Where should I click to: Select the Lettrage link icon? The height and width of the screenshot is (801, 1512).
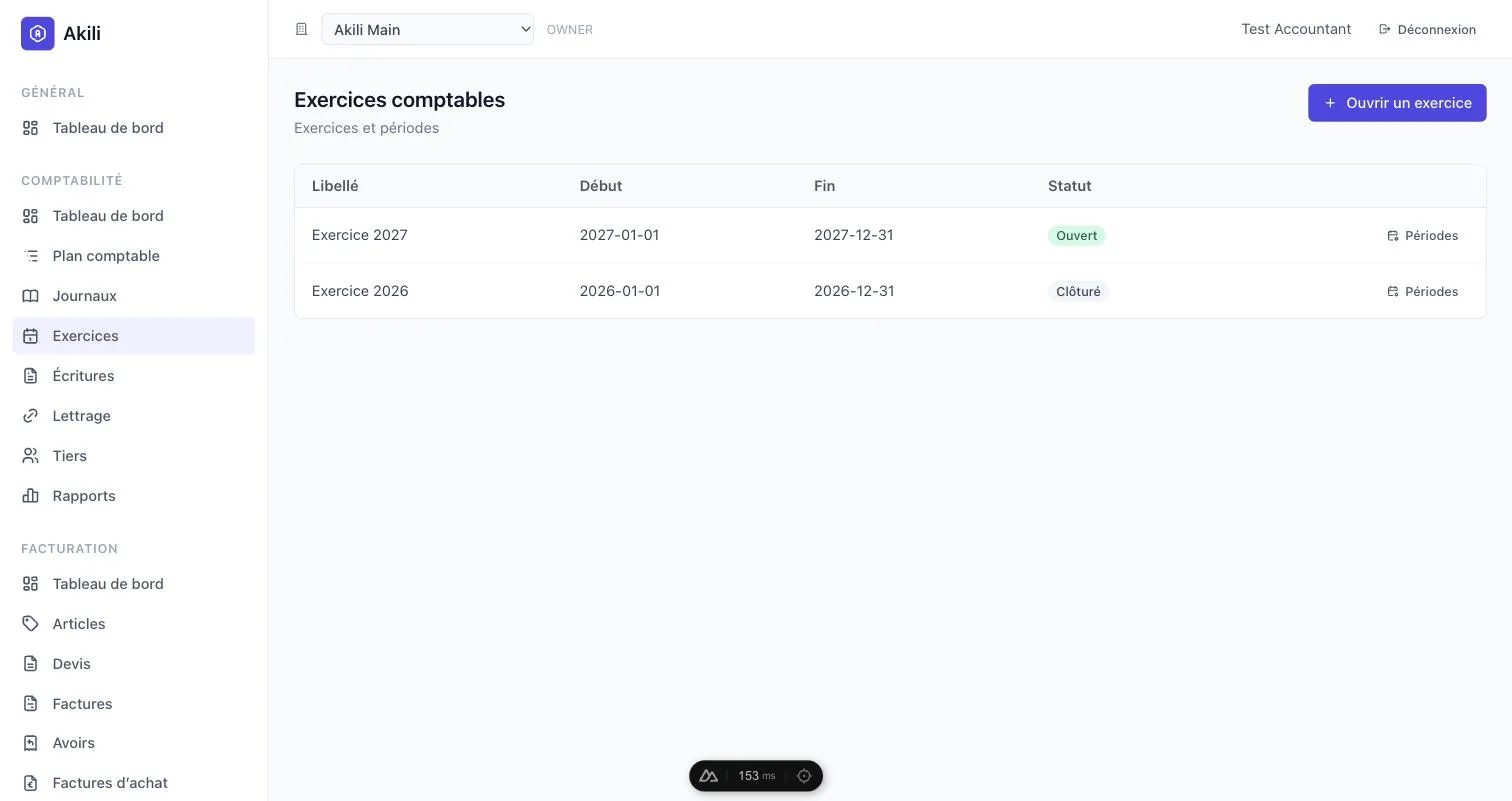click(31, 416)
